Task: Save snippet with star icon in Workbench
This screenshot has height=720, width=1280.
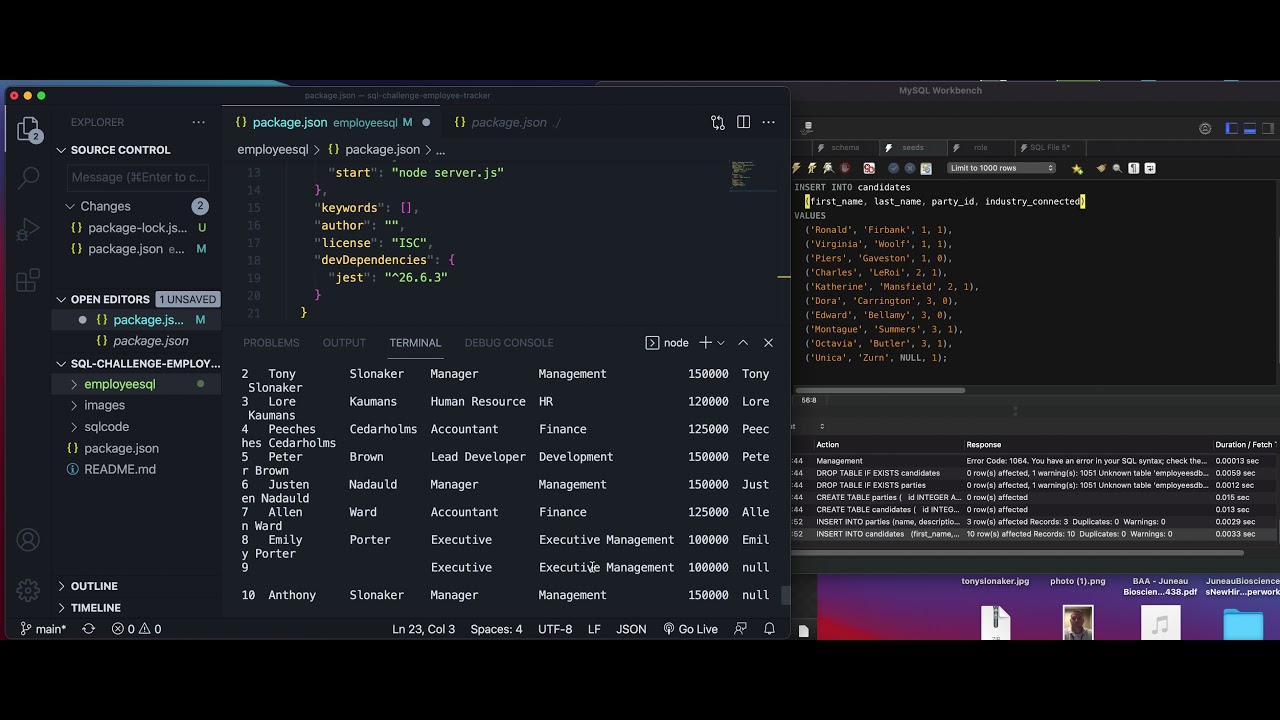Action: [1077, 169]
